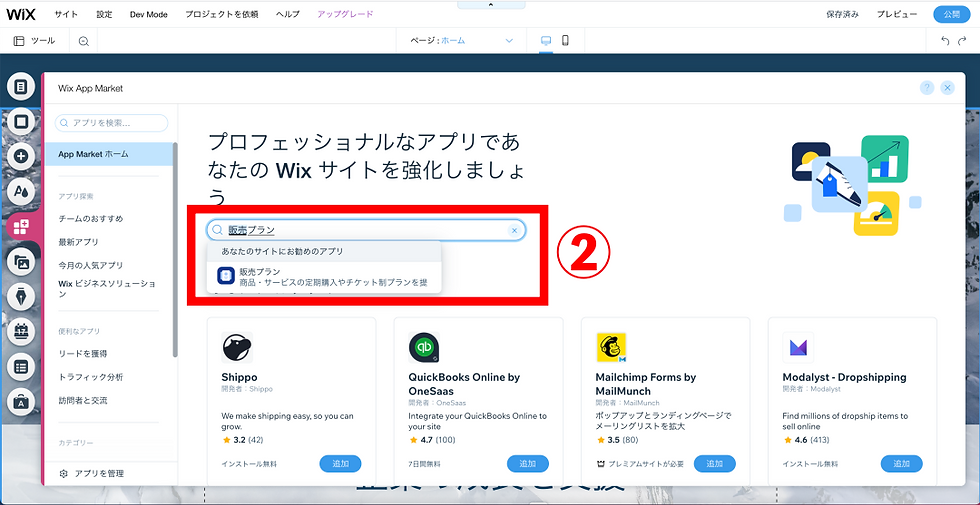
Task: Select App Market ホーム in sidebar
Action: 110,154
